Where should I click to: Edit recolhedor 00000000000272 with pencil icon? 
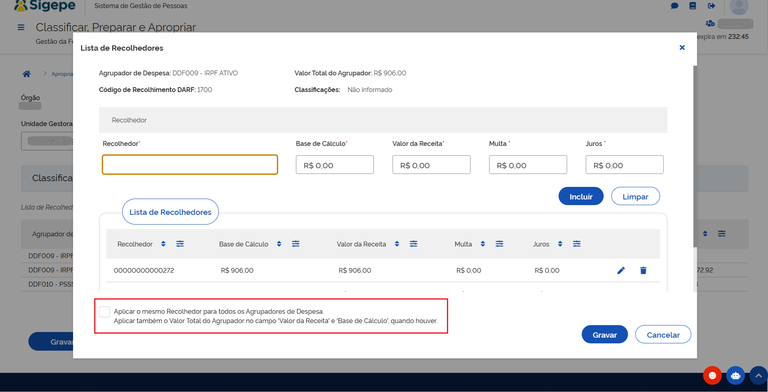(621, 270)
